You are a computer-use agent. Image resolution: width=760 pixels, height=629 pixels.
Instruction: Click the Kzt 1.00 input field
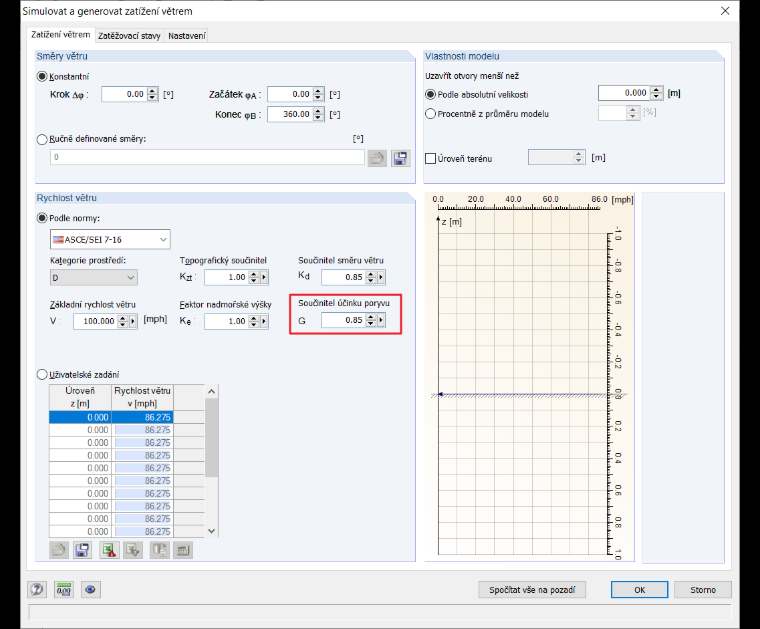(x=226, y=277)
